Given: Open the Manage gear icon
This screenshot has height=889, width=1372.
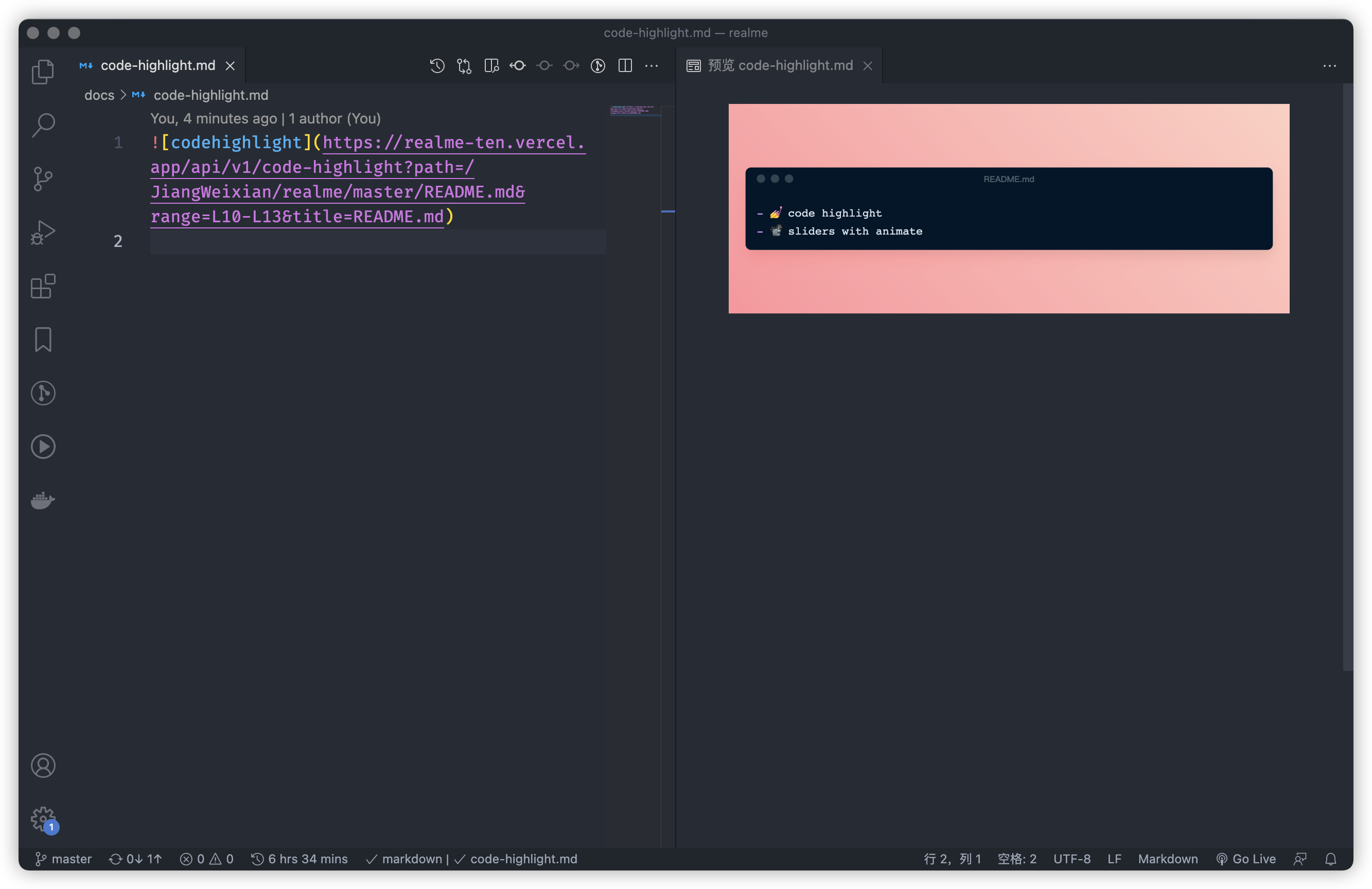Looking at the screenshot, I should tap(43, 818).
